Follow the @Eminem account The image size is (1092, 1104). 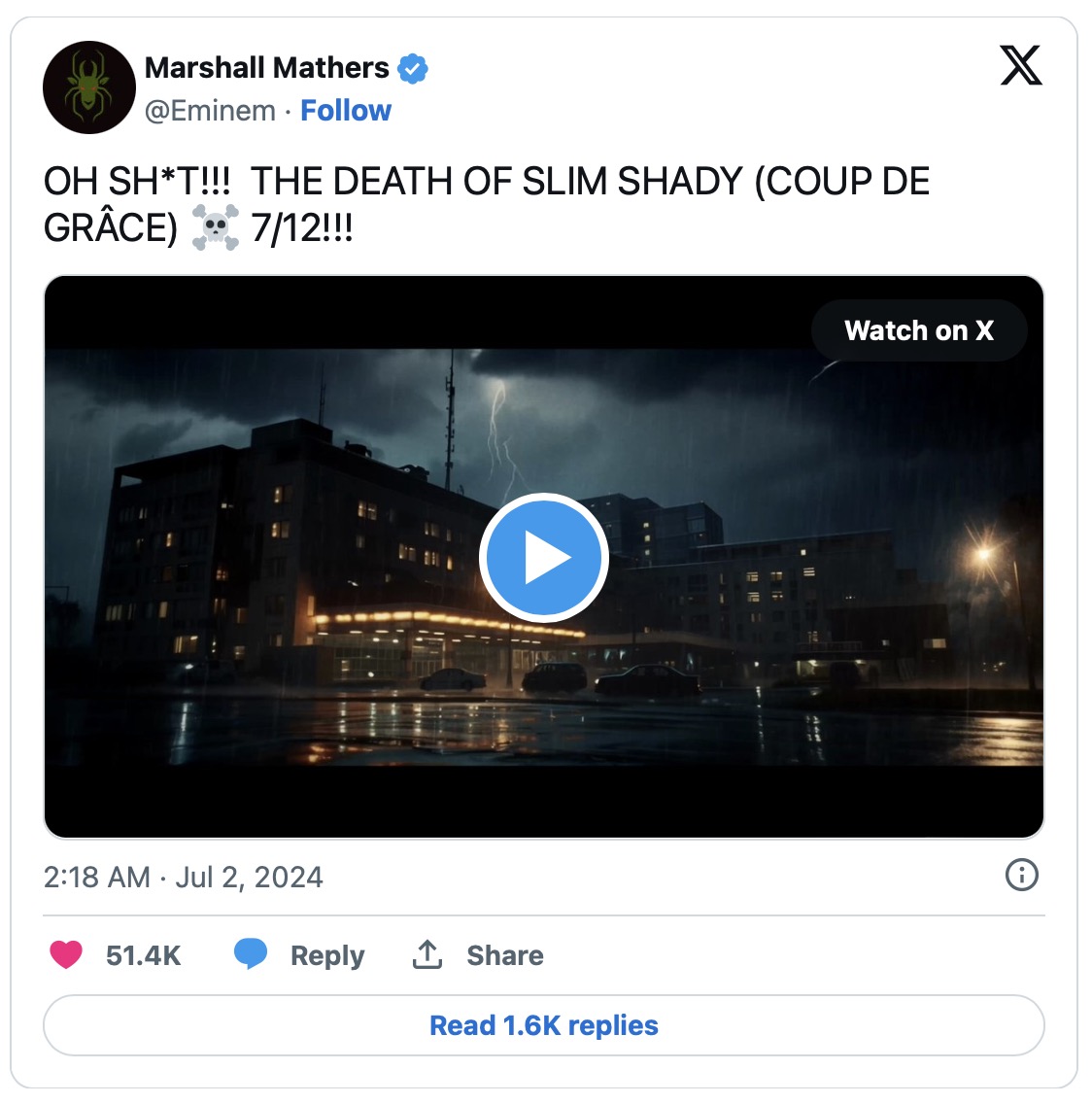346,111
